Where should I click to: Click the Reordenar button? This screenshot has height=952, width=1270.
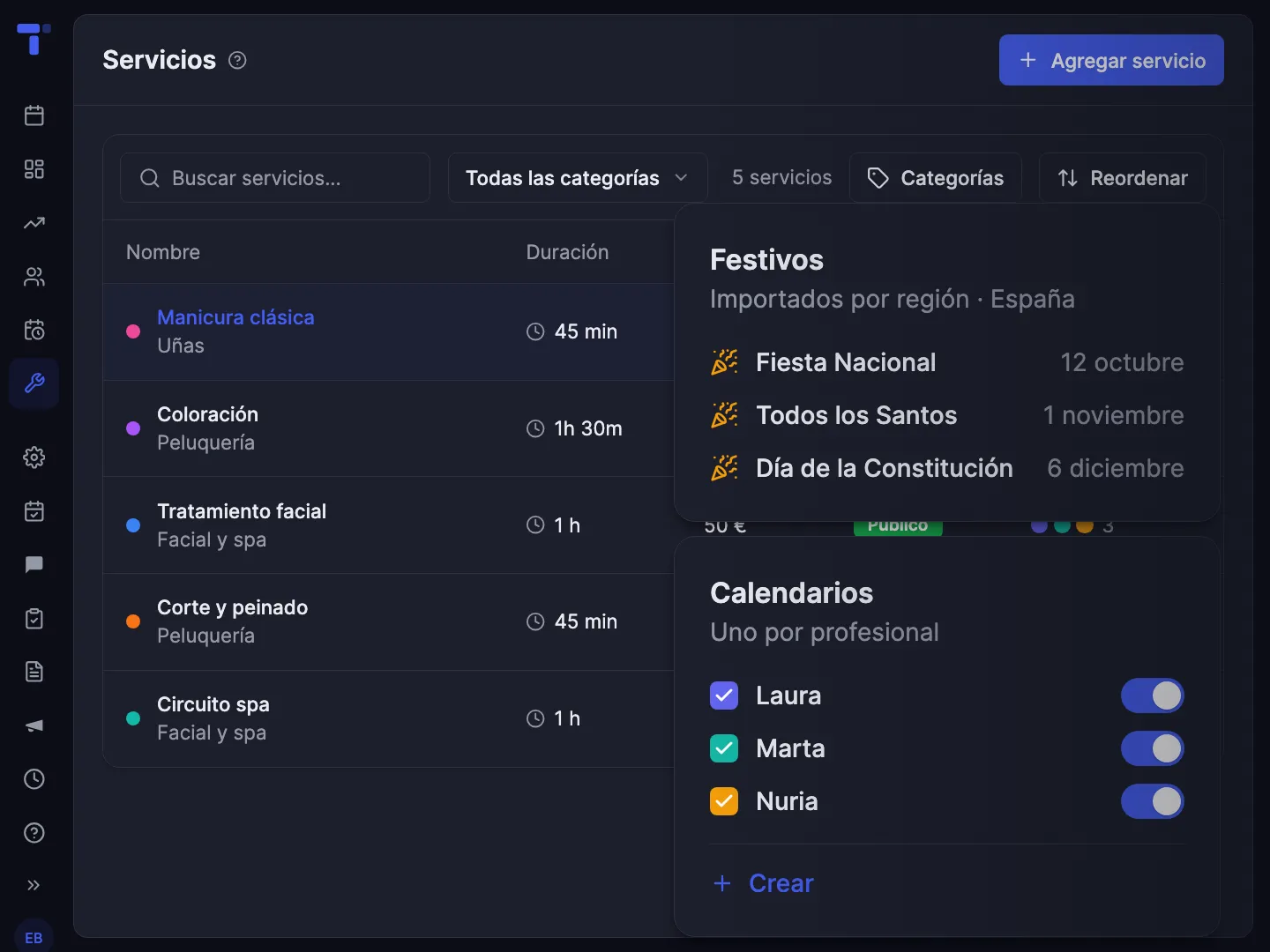pos(1123,178)
